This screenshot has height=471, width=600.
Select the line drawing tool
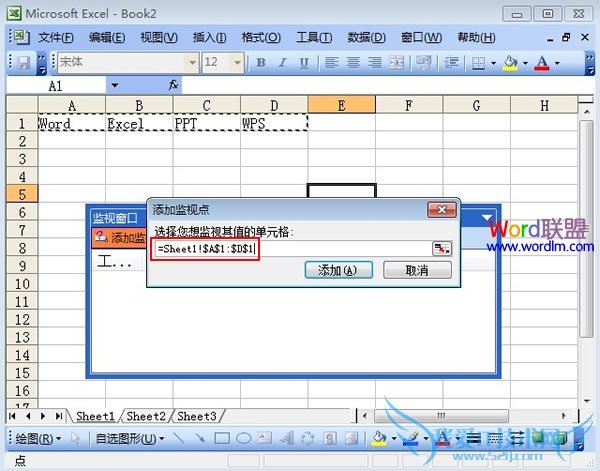point(178,438)
